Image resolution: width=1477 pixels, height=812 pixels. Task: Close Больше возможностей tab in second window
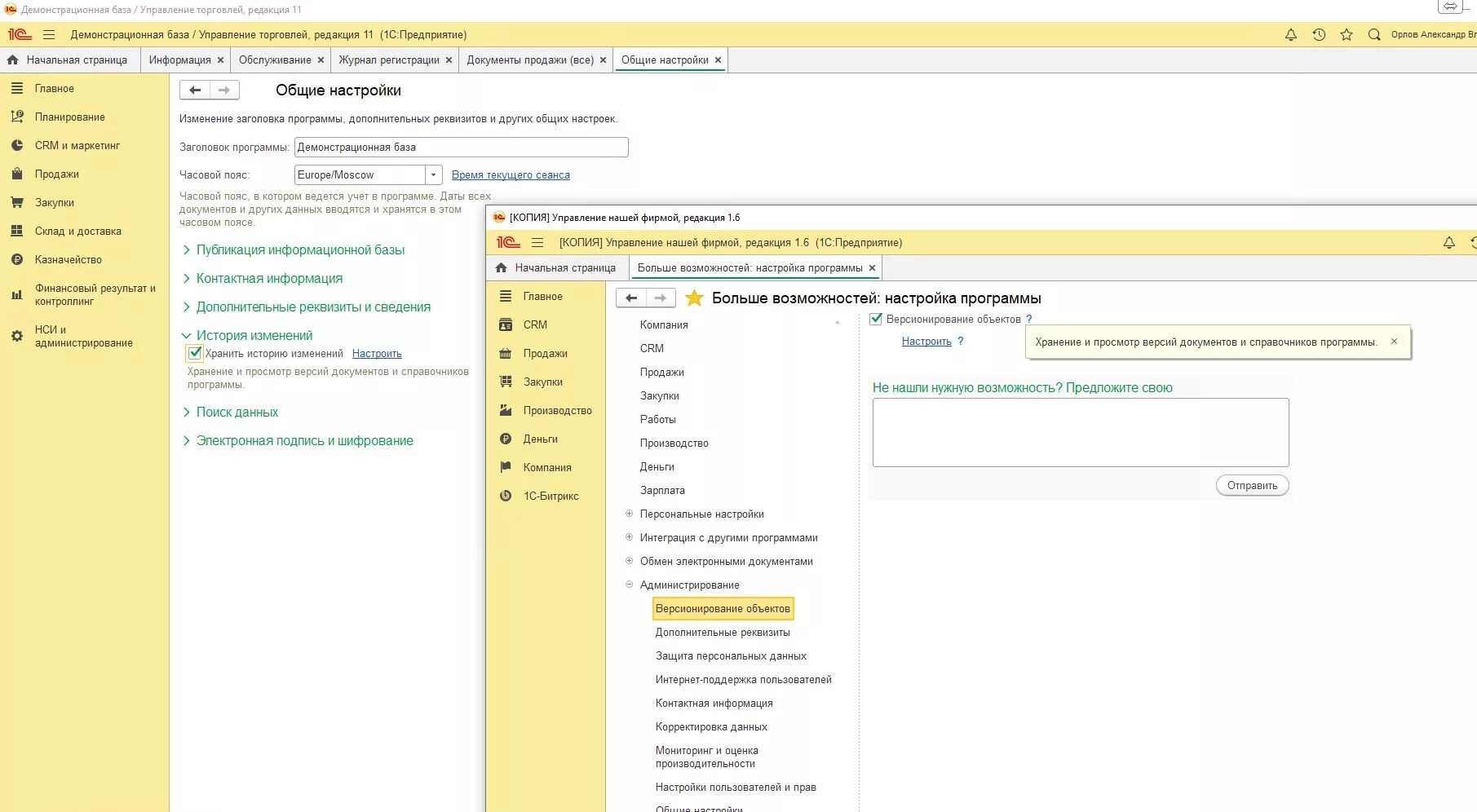coord(872,268)
